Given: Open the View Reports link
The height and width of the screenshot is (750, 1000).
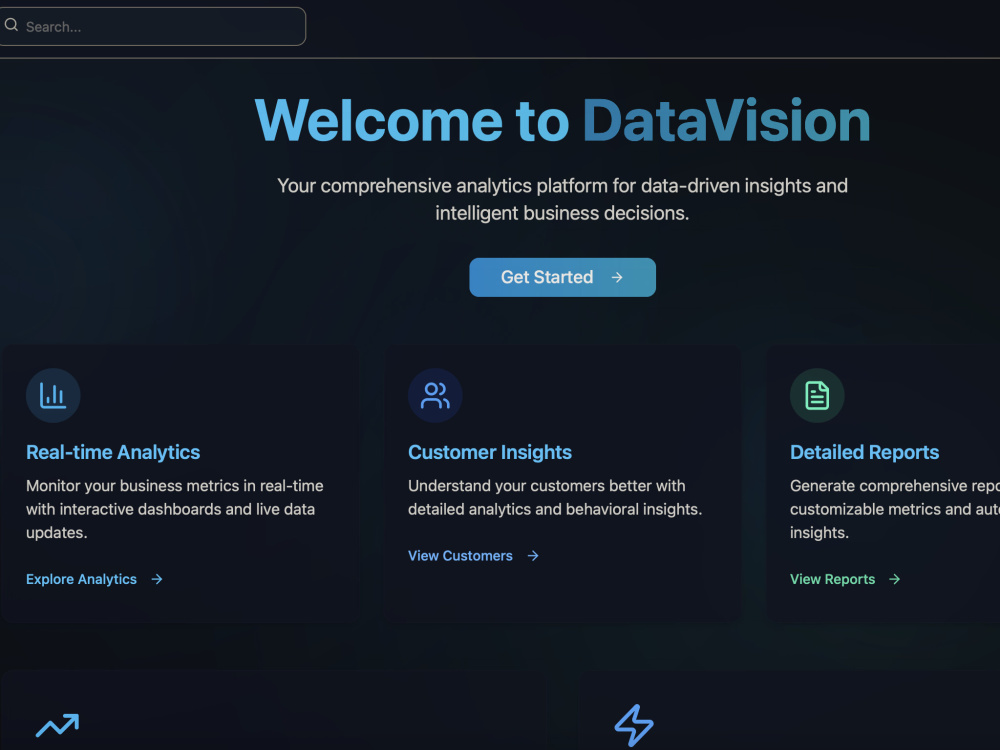Looking at the screenshot, I should pos(846,579).
